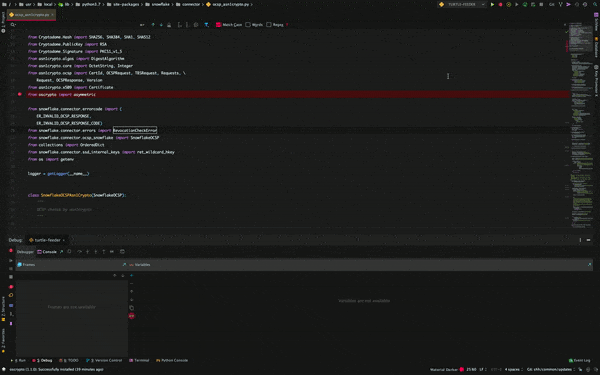Screen dimensions: 600x375
Task: Open the search history dropdown magnifier
Action: point(13,24)
